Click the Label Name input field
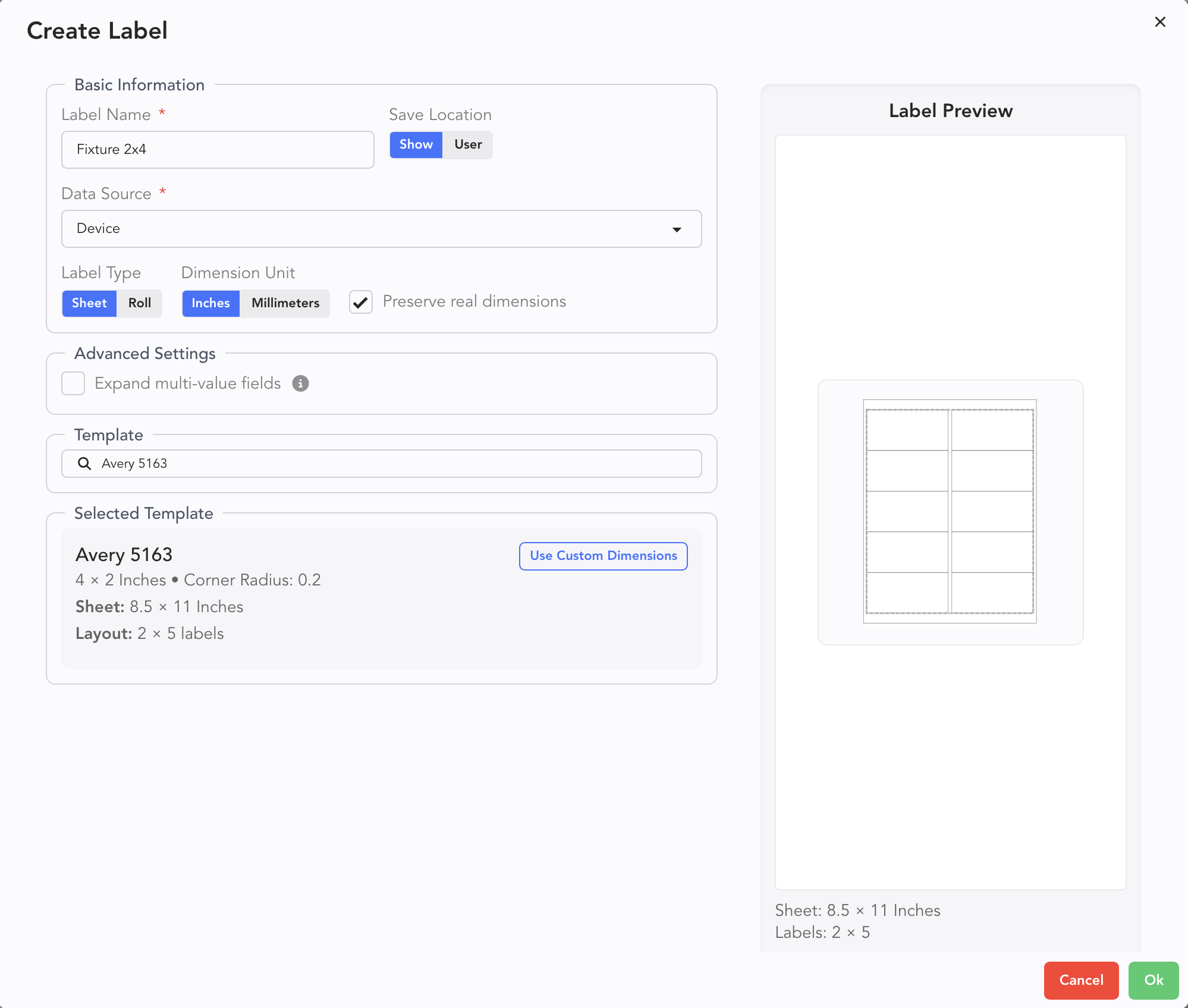Screen dimensions: 1188x1008 pos(218,150)
